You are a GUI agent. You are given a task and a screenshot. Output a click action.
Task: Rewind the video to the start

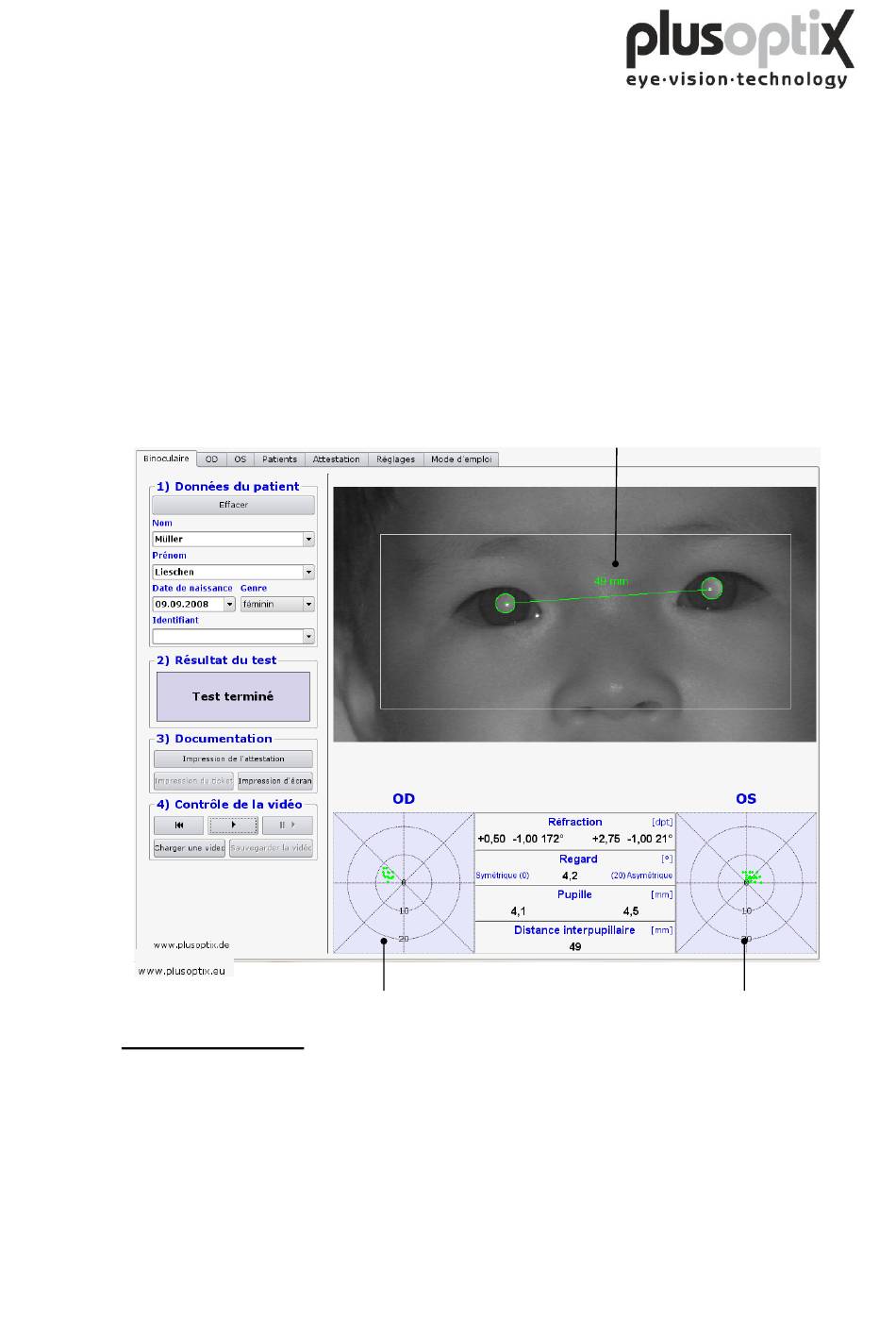point(178,825)
